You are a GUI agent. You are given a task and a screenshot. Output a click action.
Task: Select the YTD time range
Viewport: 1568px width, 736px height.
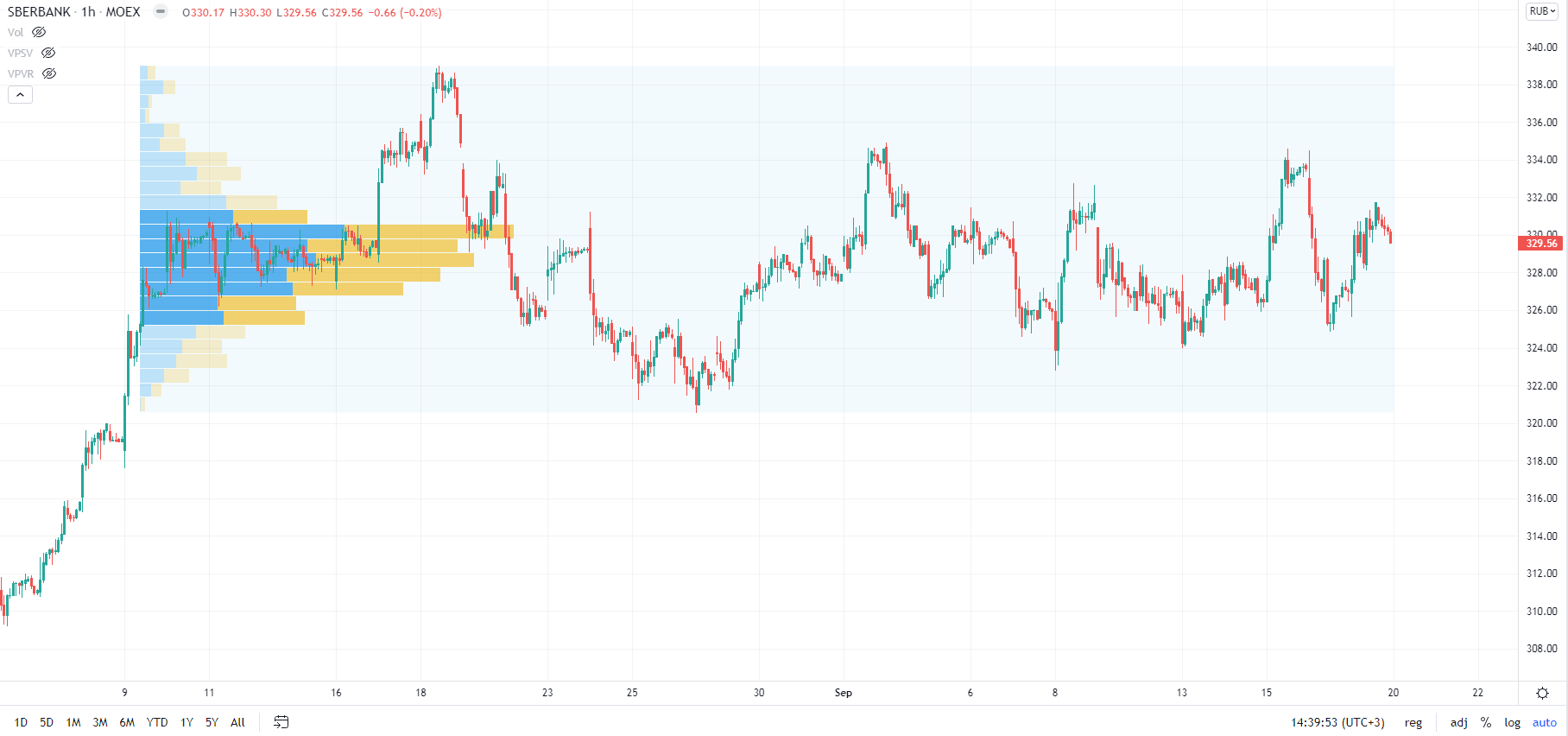157,722
